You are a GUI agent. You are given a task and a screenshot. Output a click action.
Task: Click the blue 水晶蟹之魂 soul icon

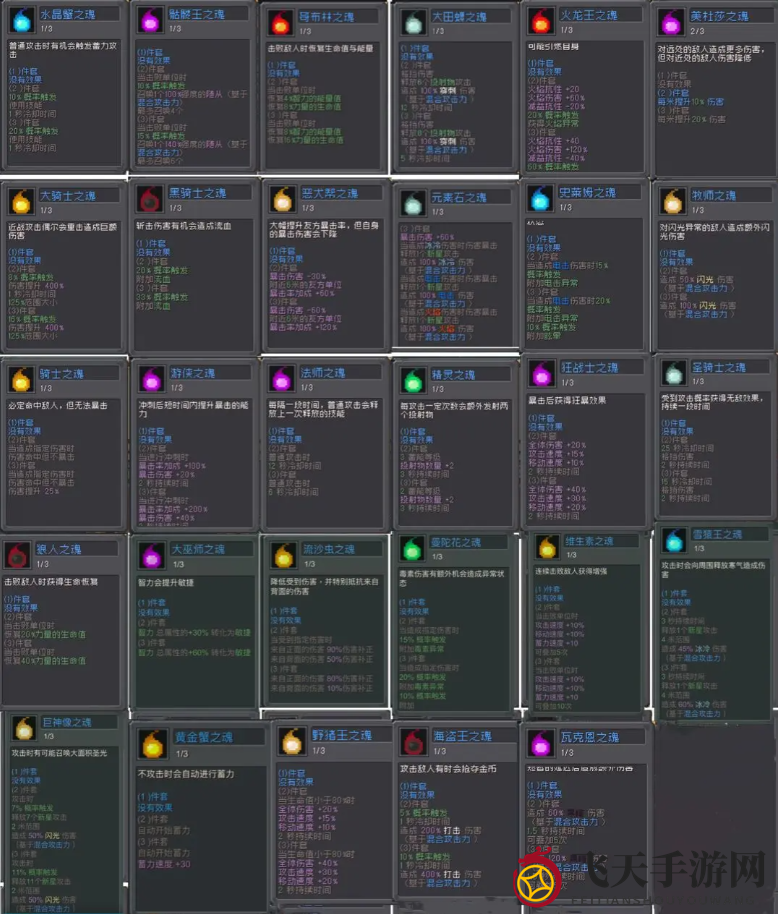point(22,21)
